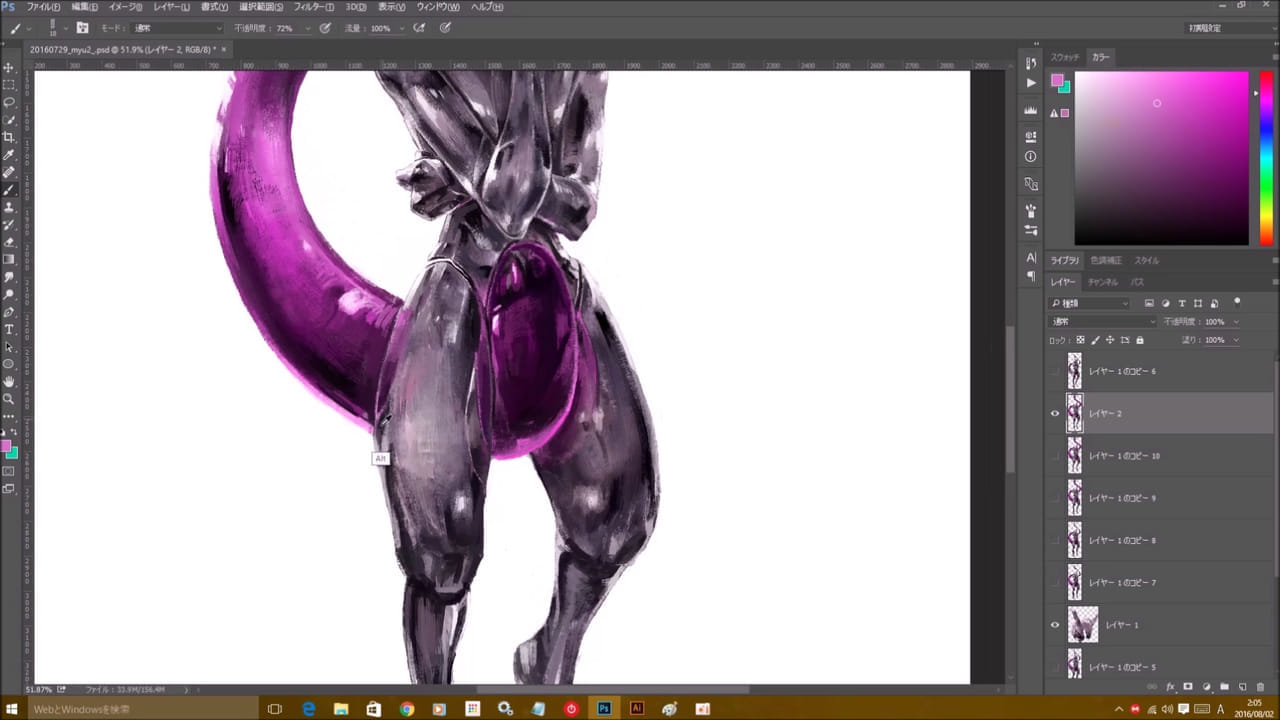Expand the brush opacity 72% dropdown arrow

coord(307,28)
